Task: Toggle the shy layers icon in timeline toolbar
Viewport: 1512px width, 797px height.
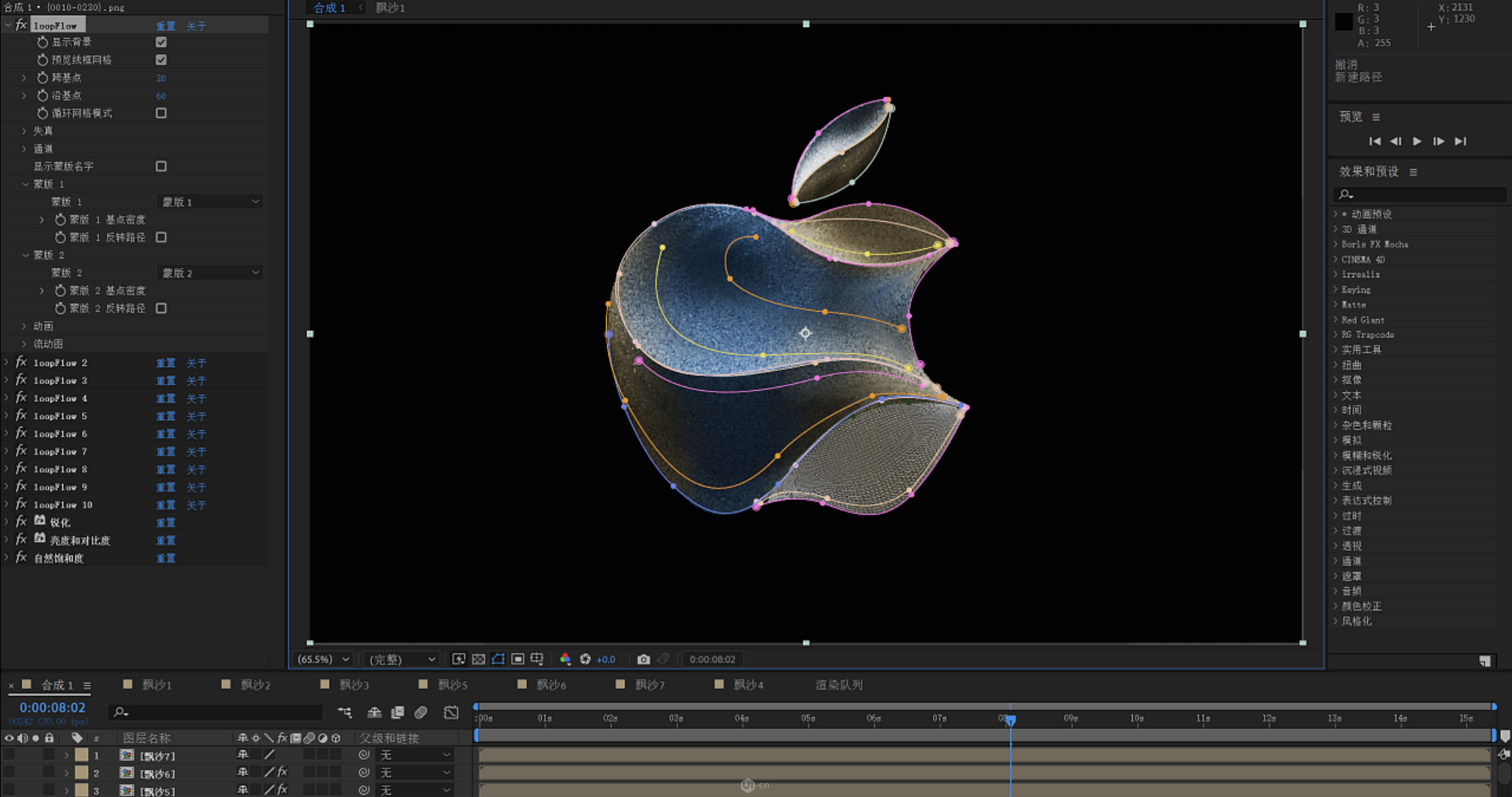Action: (374, 712)
